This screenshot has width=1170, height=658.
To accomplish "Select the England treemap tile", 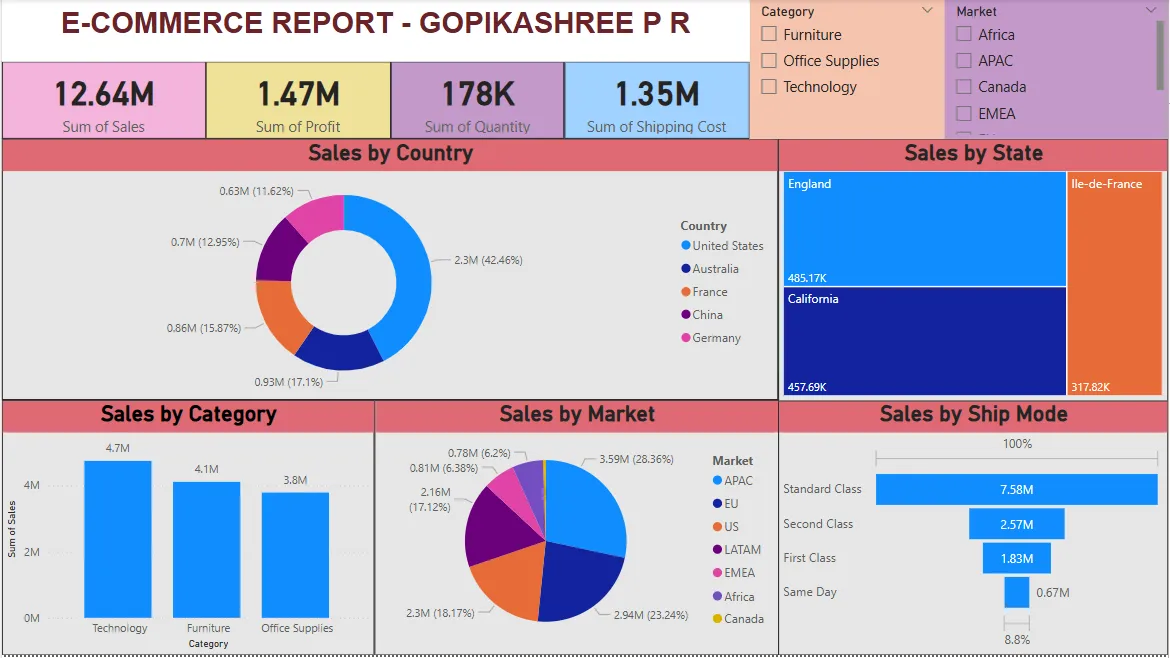I will click(x=925, y=229).
